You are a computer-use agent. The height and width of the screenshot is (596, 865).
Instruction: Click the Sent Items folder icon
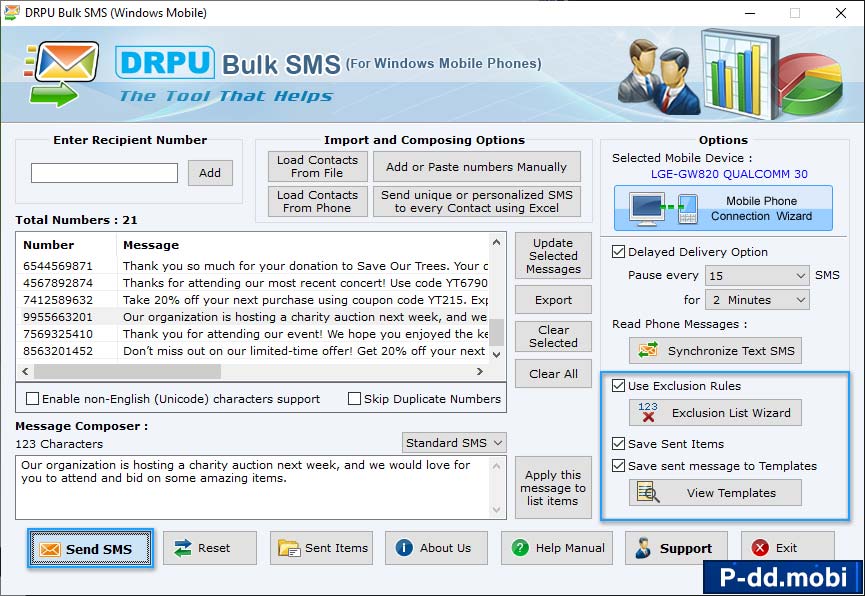pos(289,548)
